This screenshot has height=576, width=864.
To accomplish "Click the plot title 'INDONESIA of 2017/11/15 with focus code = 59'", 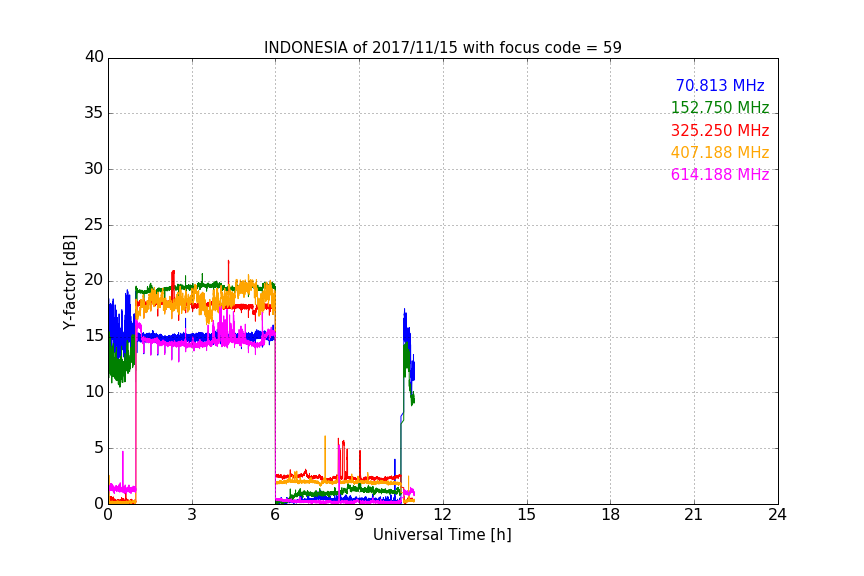I will click(x=442, y=47).
